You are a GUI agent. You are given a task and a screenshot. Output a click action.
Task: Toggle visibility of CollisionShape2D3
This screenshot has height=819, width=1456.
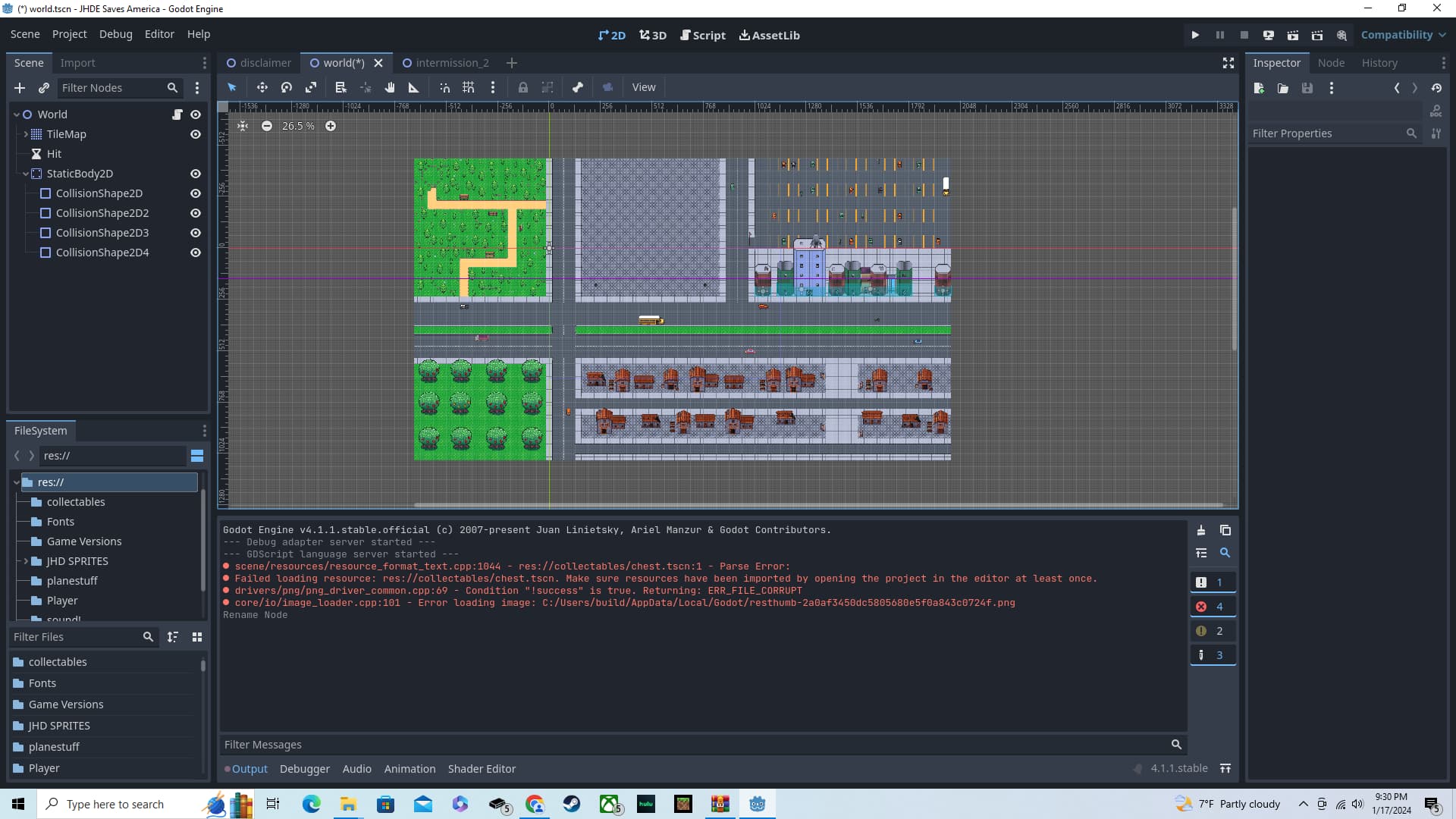tap(196, 233)
